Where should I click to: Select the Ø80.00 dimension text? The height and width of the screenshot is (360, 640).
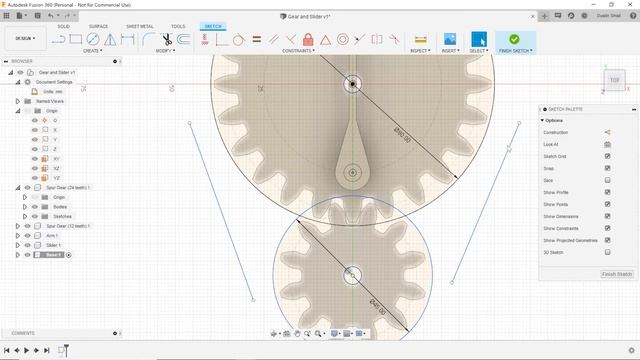pyautogui.click(x=402, y=135)
